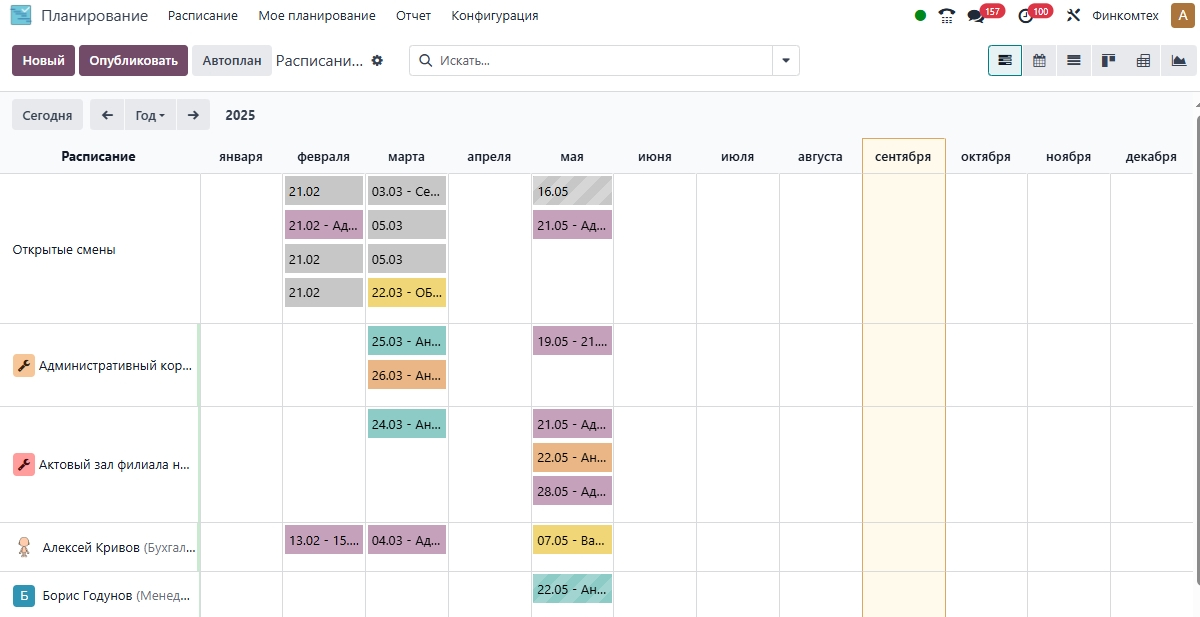The height and width of the screenshot is (617, 1200).
Task: Open the Финкомтех company switcher
Action: coord(1125,16)
